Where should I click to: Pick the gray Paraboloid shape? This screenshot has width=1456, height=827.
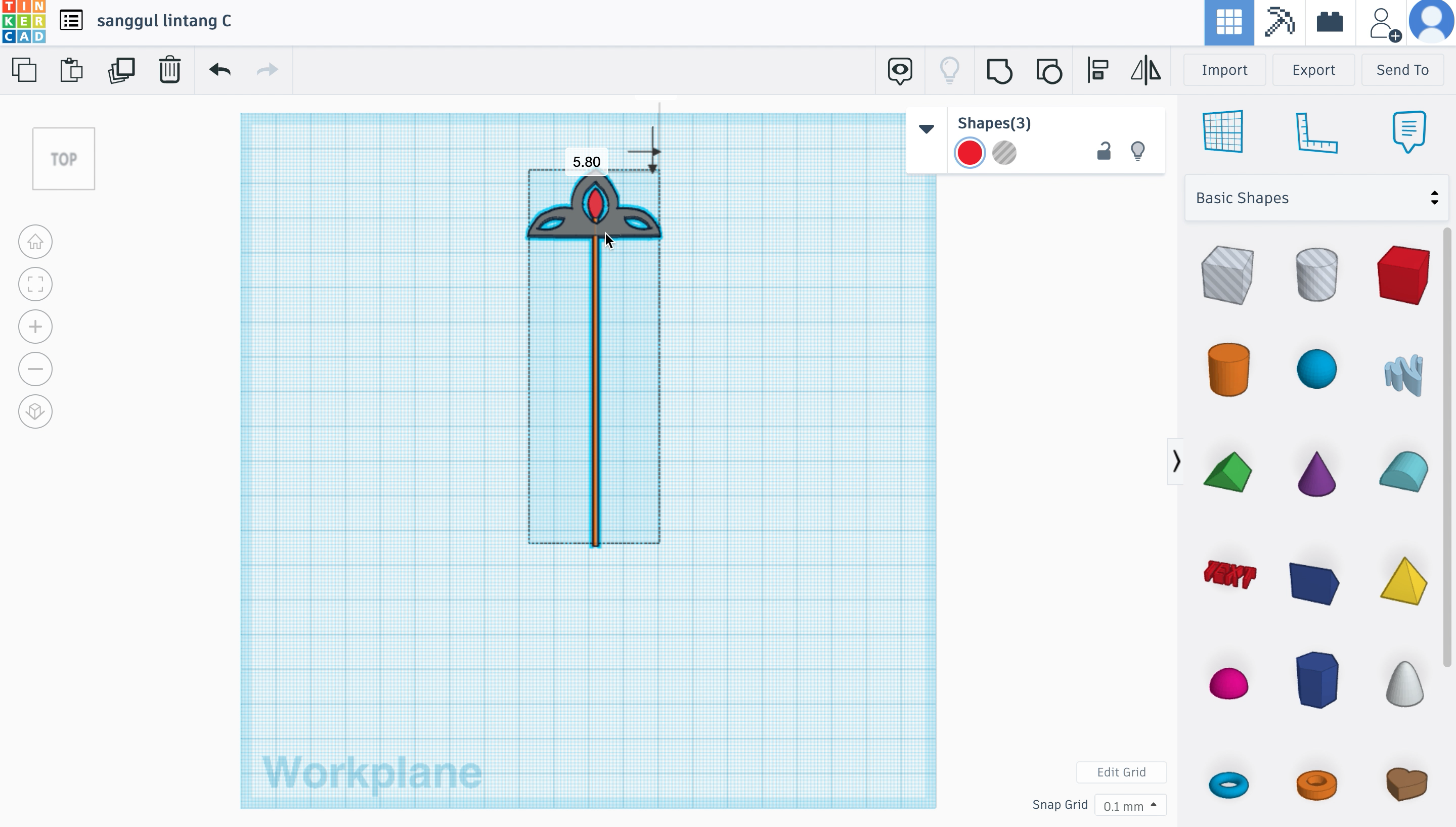(x=1404, y=684)
